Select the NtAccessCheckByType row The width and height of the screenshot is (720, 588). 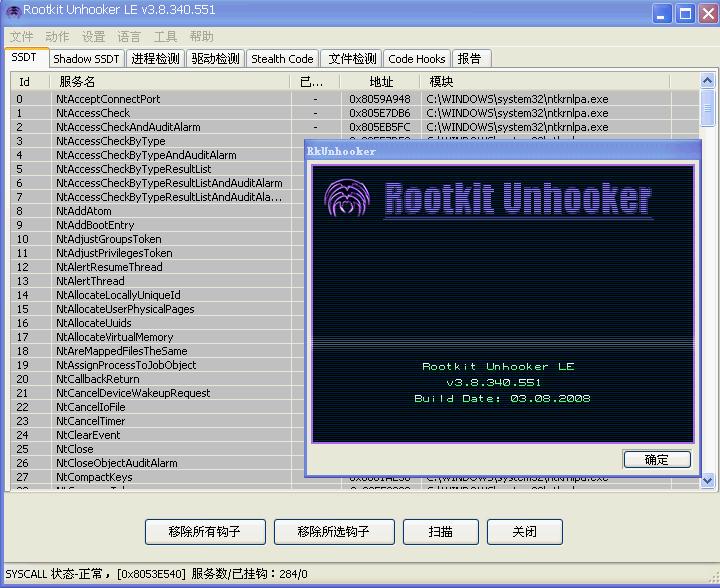158,141
